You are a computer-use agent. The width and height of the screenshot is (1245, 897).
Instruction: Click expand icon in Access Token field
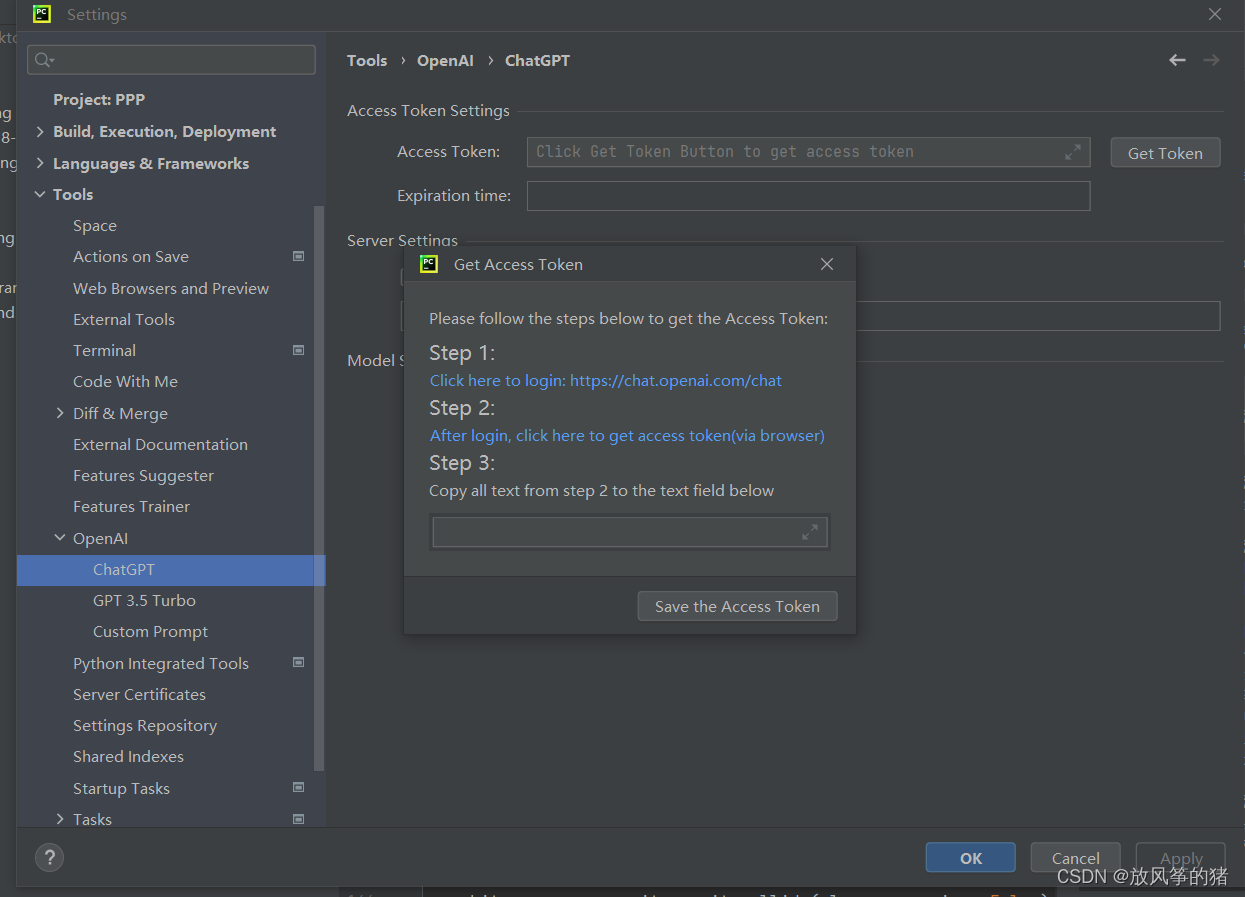[x=1073, y=152]
